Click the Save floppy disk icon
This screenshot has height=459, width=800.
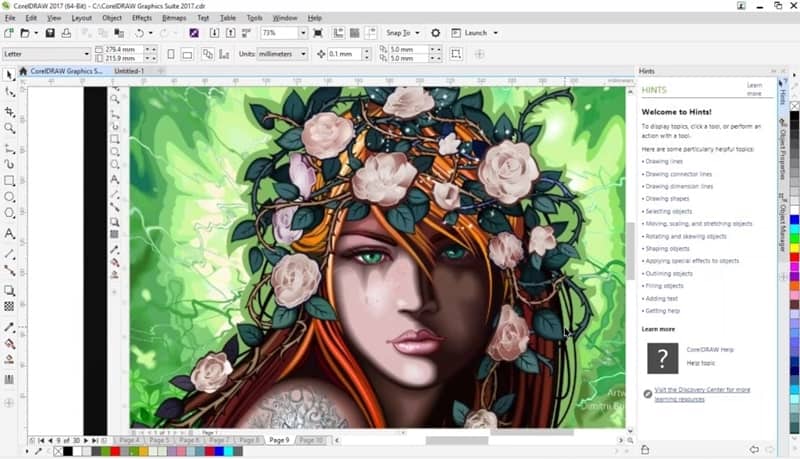click(50, 33)
